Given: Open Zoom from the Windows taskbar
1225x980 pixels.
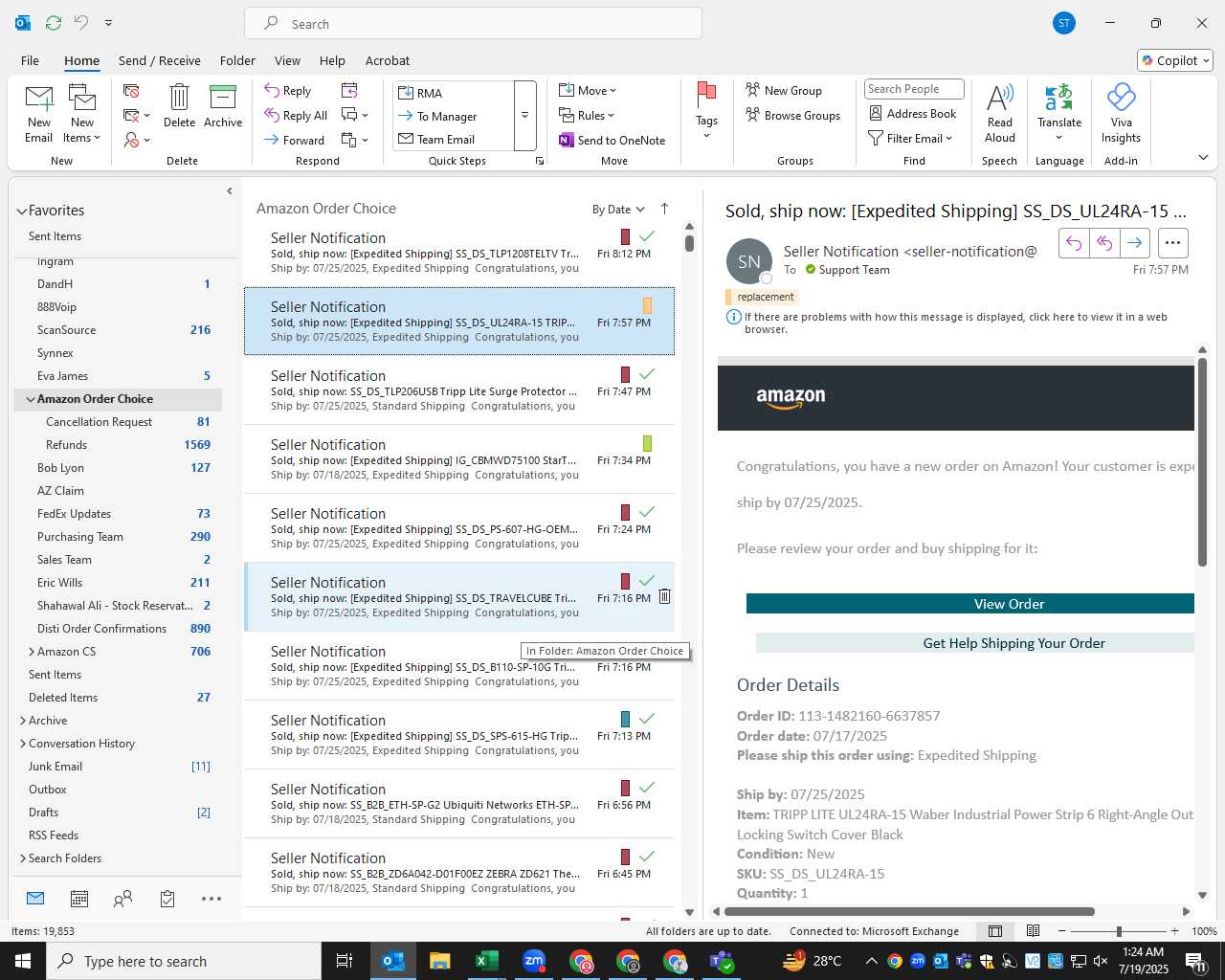Looking at the screenshot, I should point(534,961).
